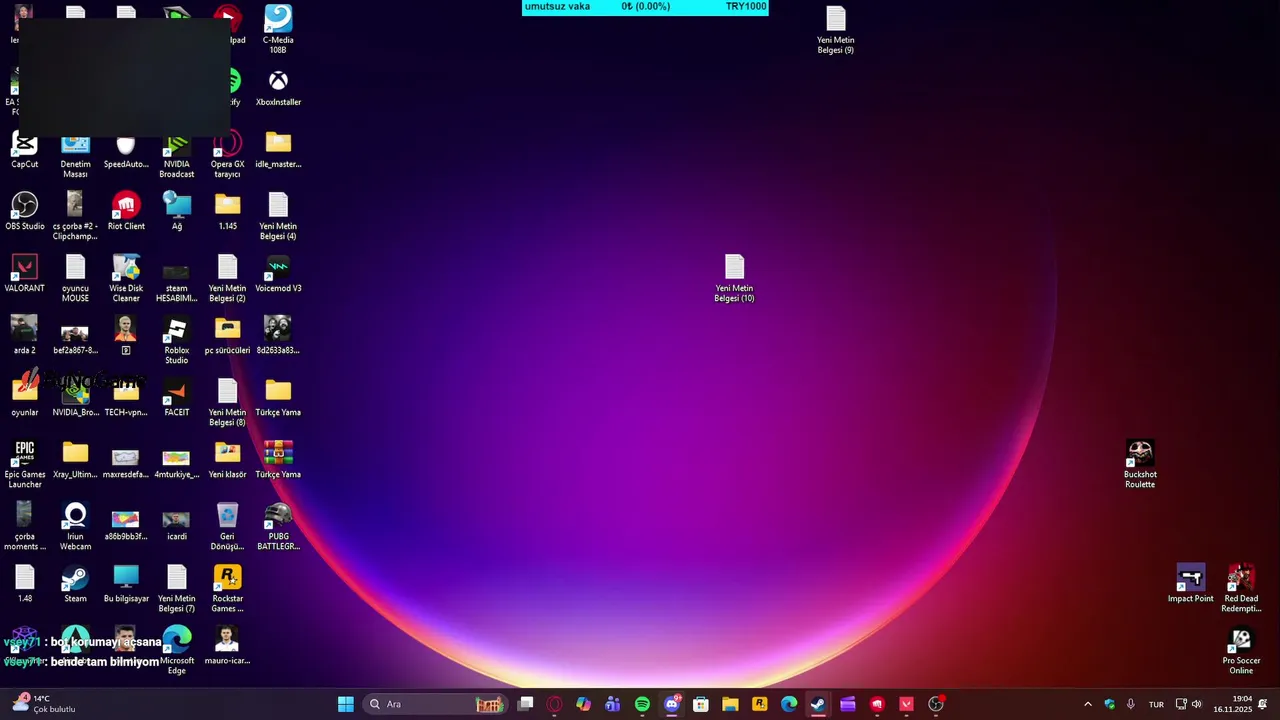Open the Steam desktop shortcut

[75, 583]
